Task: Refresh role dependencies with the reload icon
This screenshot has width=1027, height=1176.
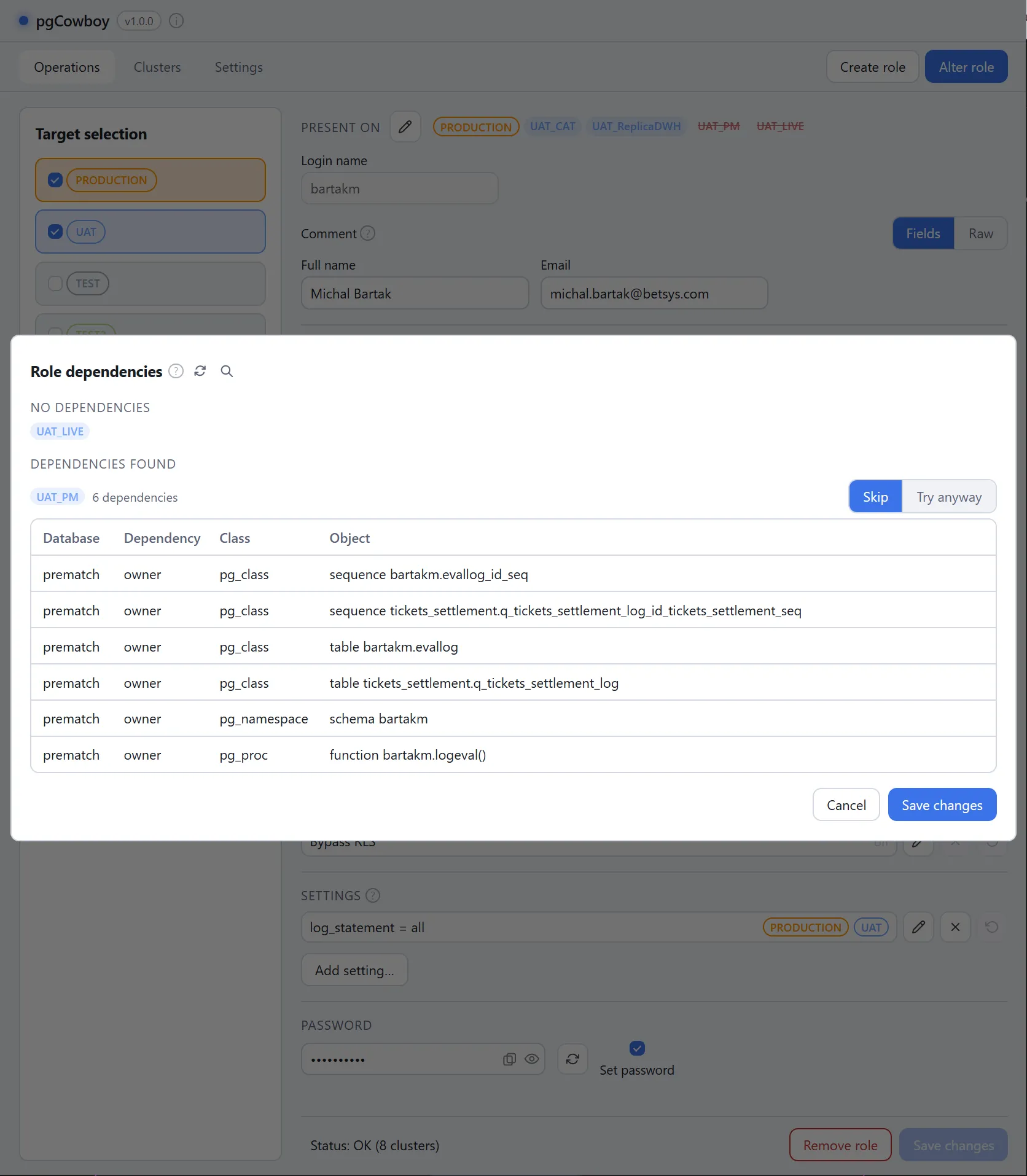Action: 200,371
